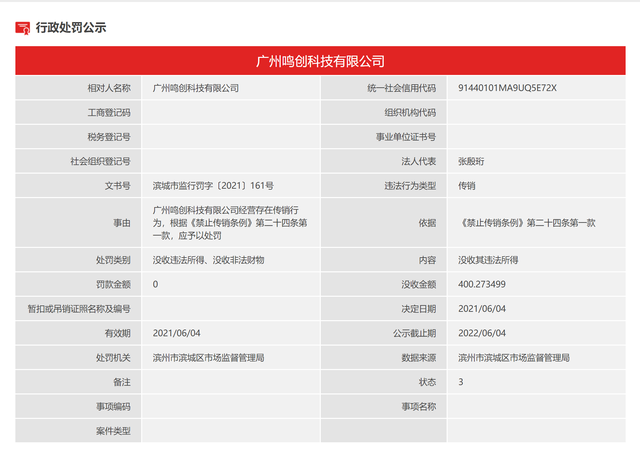Select the 没收其违法所得 content value
640x456 pixels.
488,260
